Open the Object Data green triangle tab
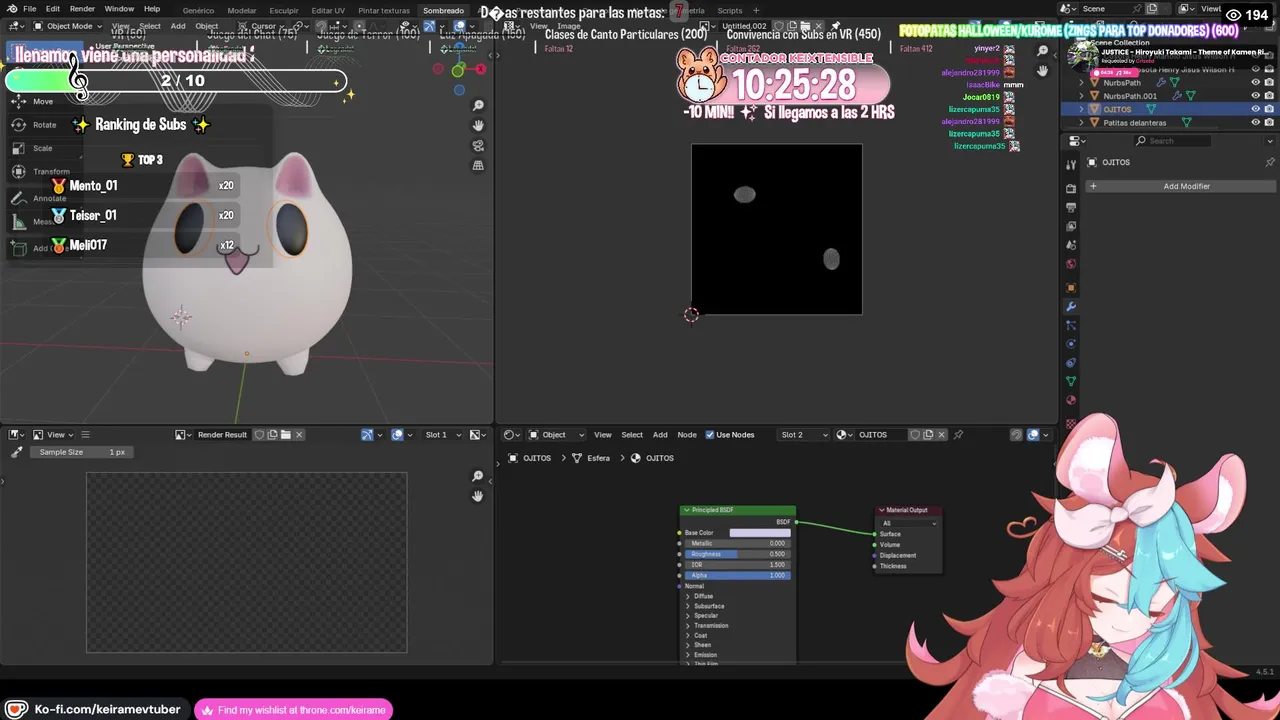The width and height of the screenshot is (1280, 720). 1071,382
